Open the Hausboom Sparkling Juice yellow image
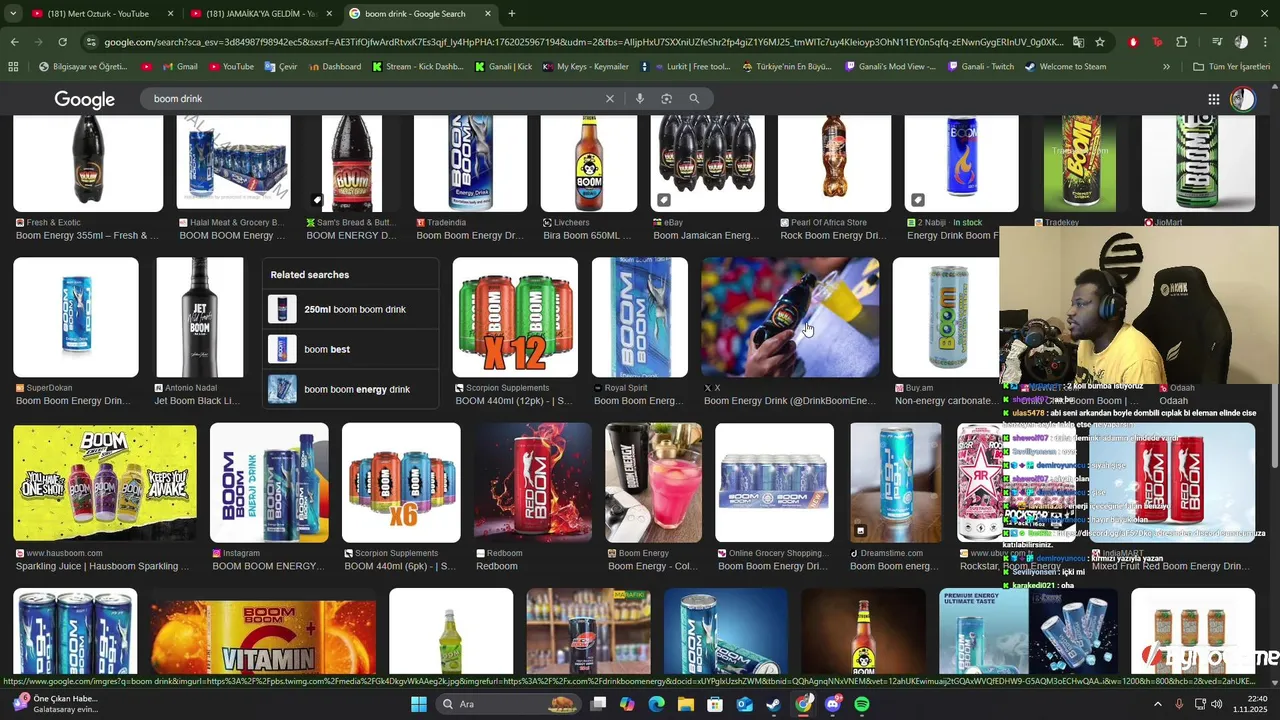 (x=105, y=482)
